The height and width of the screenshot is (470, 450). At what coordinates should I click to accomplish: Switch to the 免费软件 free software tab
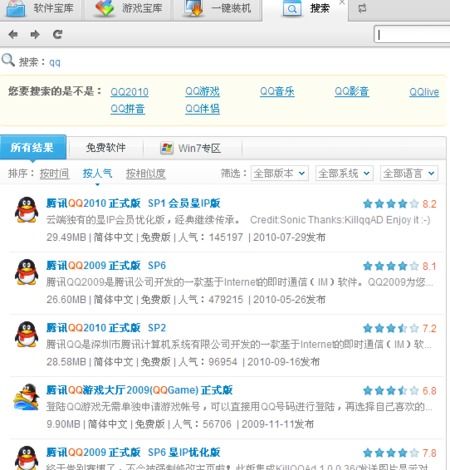point(106,148)
